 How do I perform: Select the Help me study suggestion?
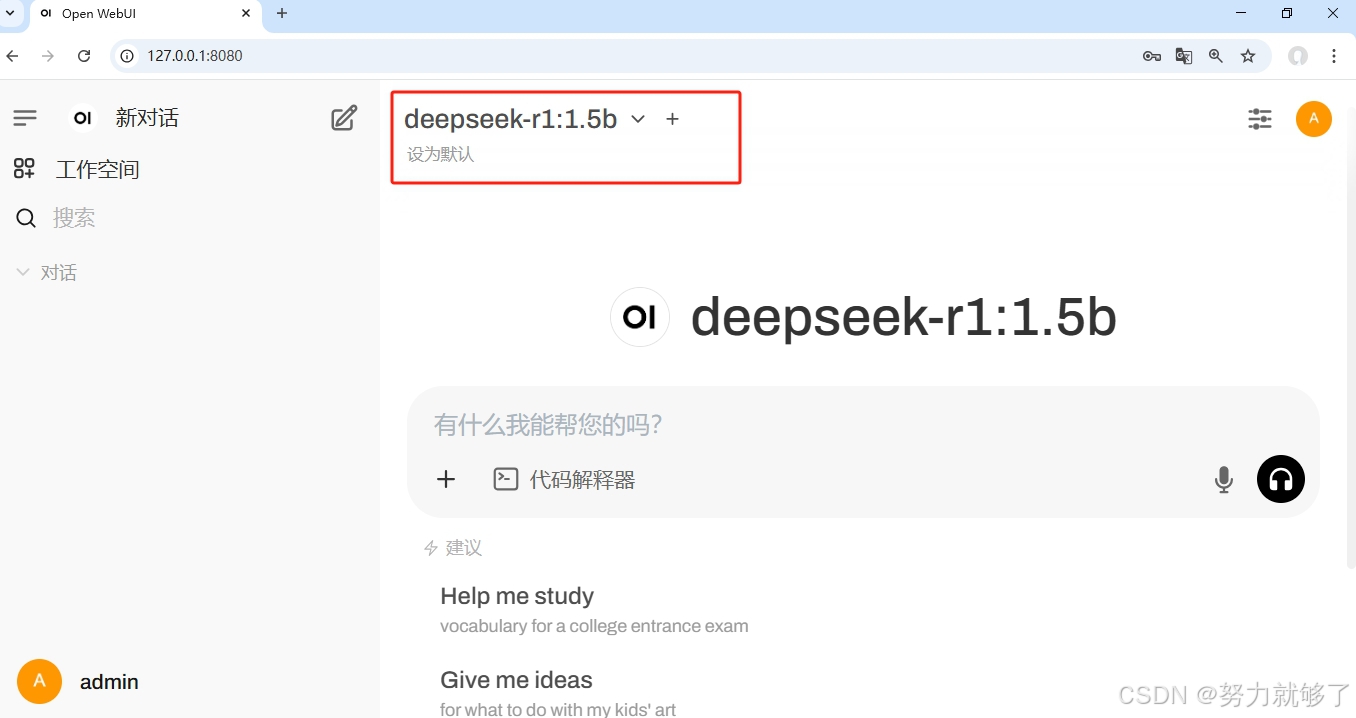[x=594, y=610]
